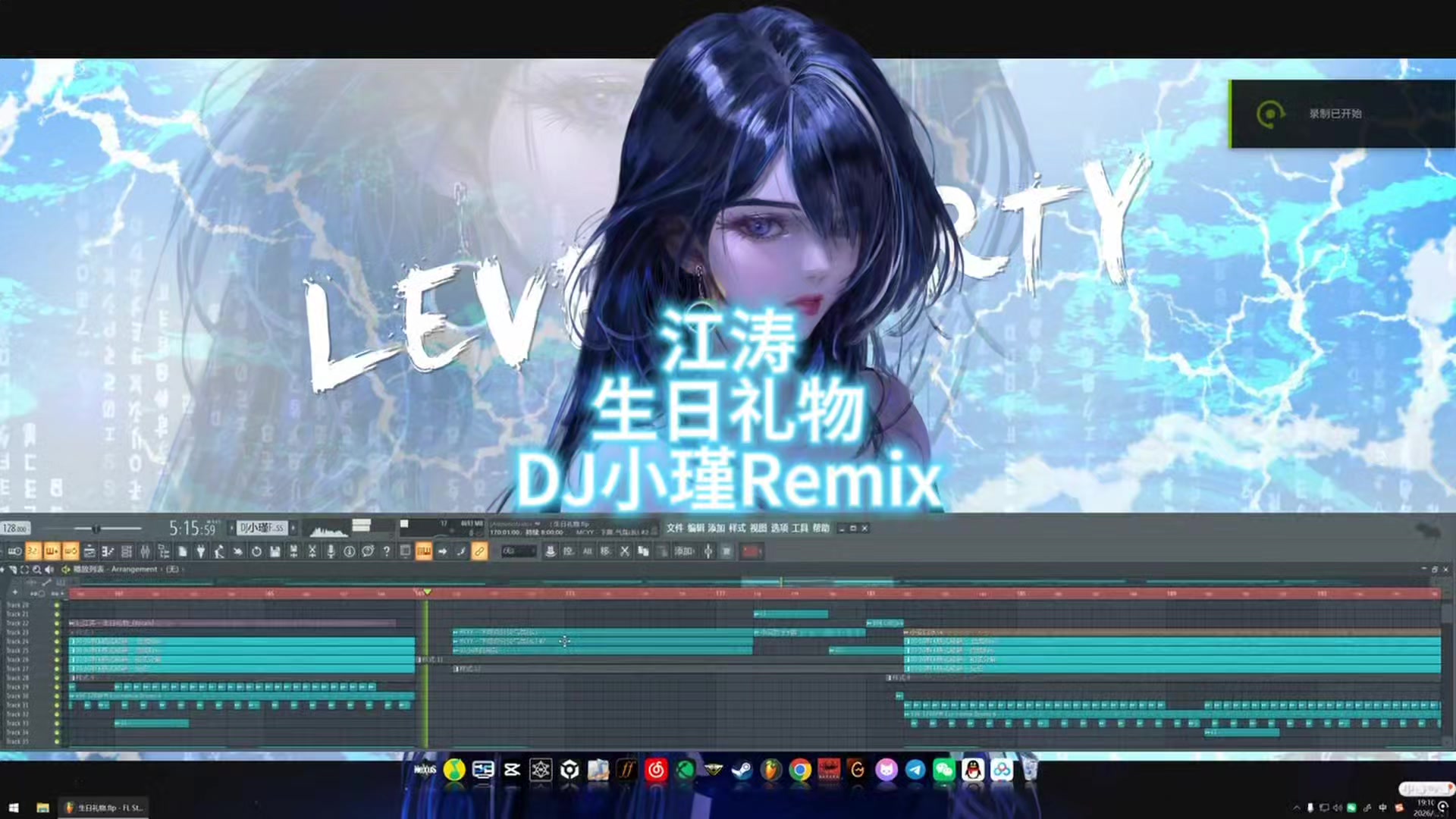Open NetEase Cloud Music red dock icon
Screen dimensions: 1456x819
pos(656,770)
